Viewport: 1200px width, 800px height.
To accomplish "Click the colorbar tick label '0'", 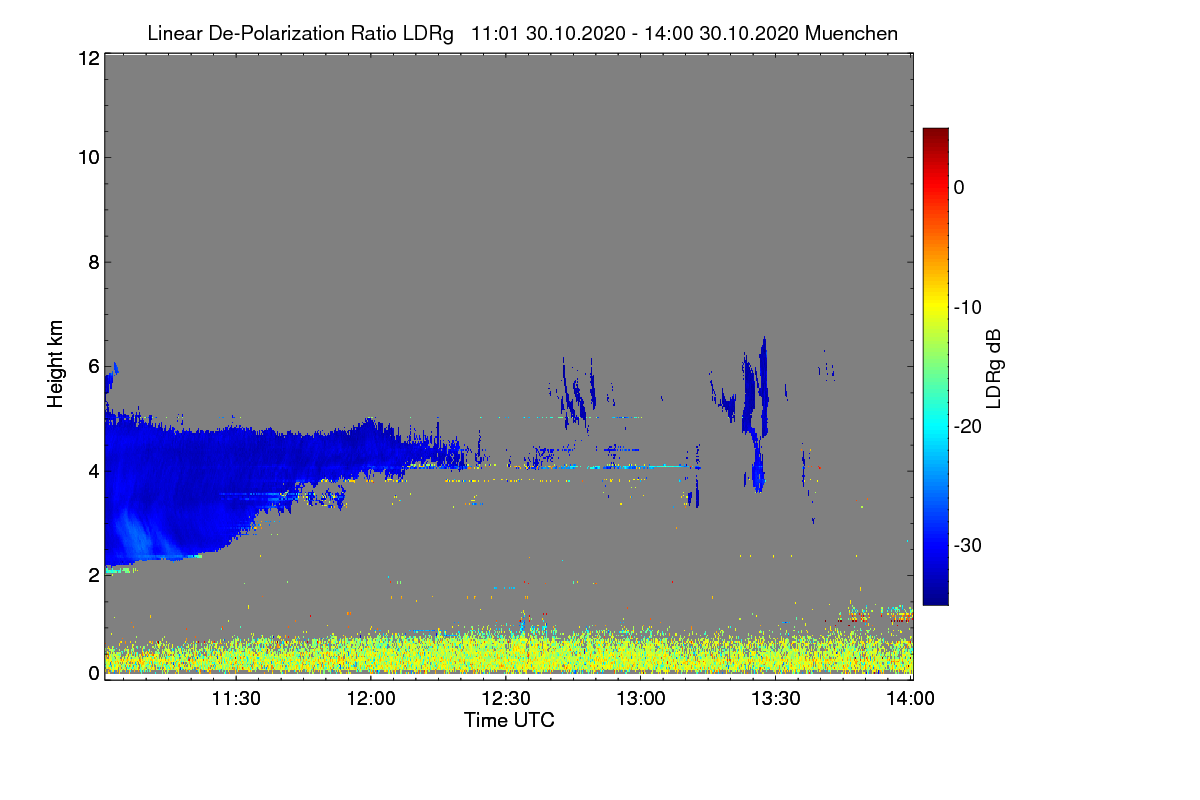I will [x=959, y=187].
